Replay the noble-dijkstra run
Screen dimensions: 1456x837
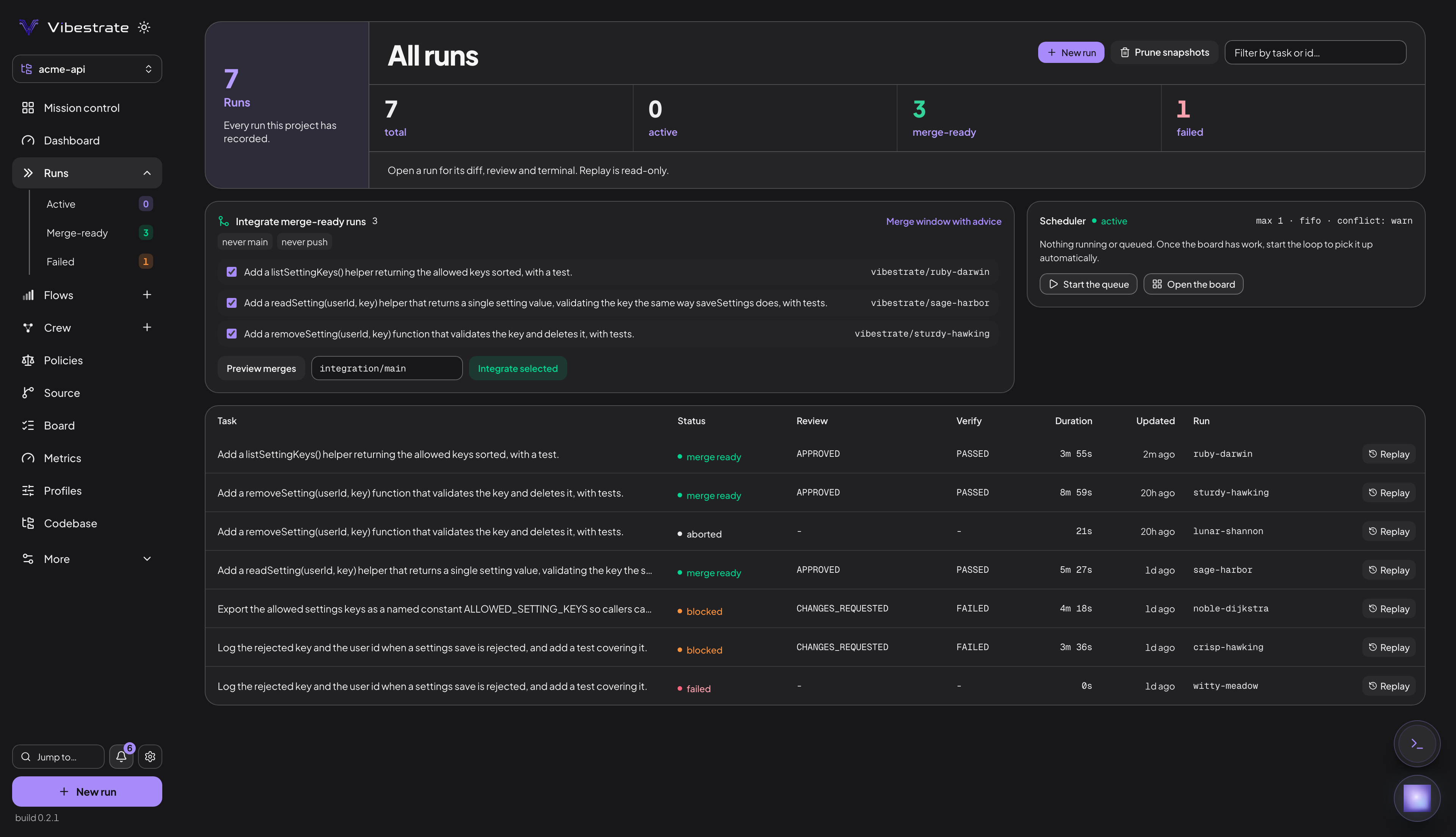tap(1389, 609)
